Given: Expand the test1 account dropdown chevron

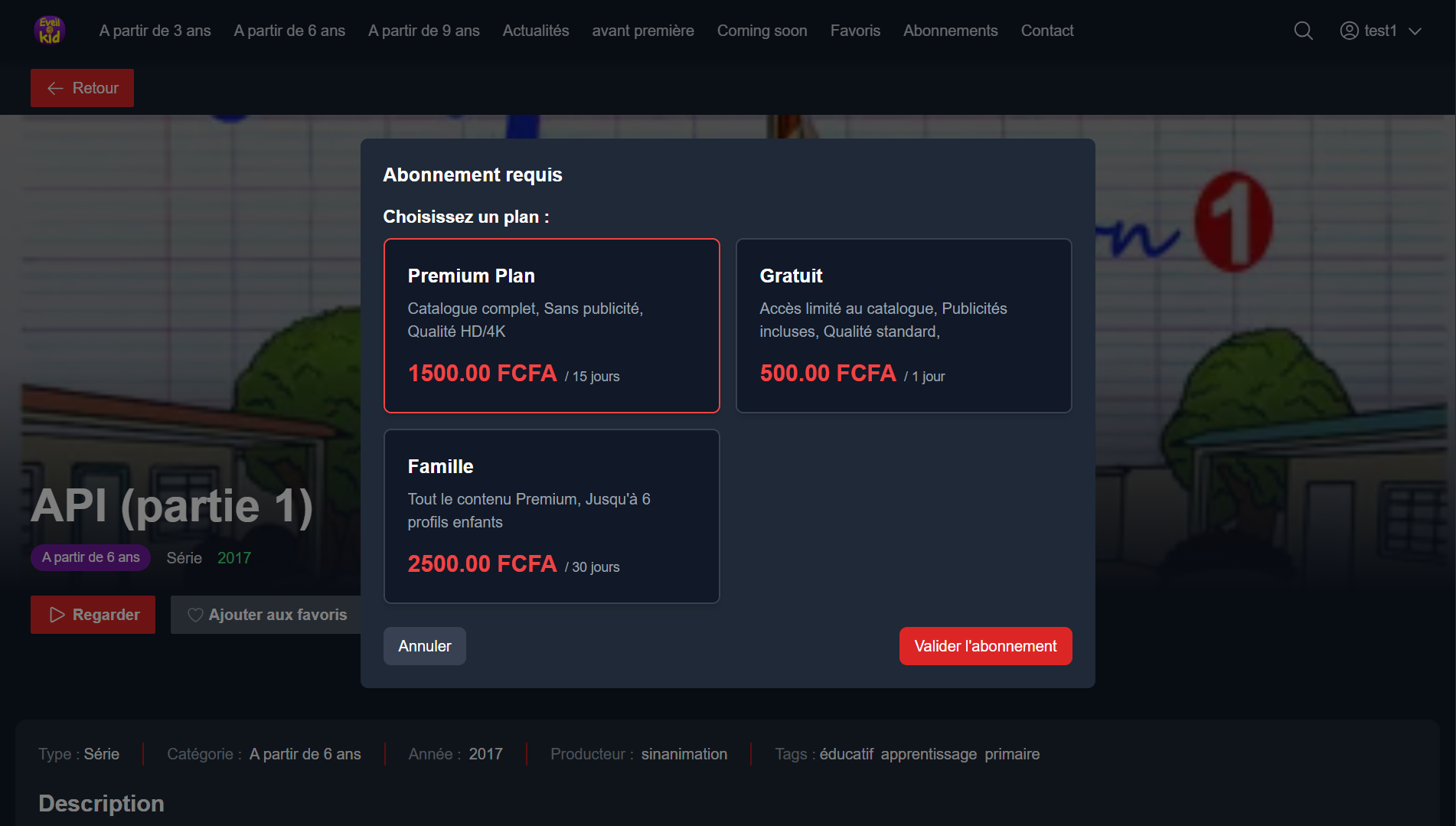Looking at the screenshot, I should (1415, 31).
